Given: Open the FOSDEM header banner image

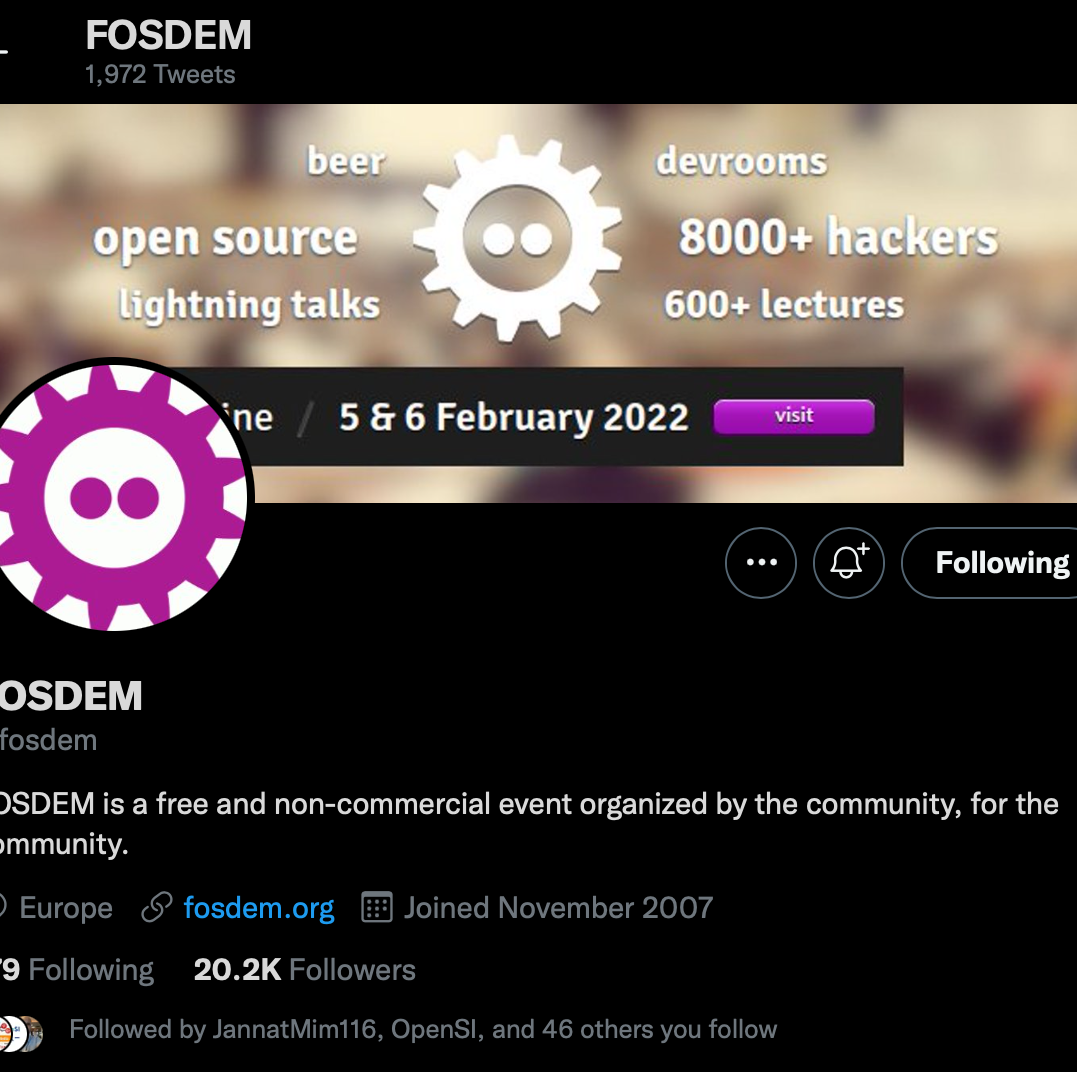Looking at the screenshot, I should (x=538, y=303).
